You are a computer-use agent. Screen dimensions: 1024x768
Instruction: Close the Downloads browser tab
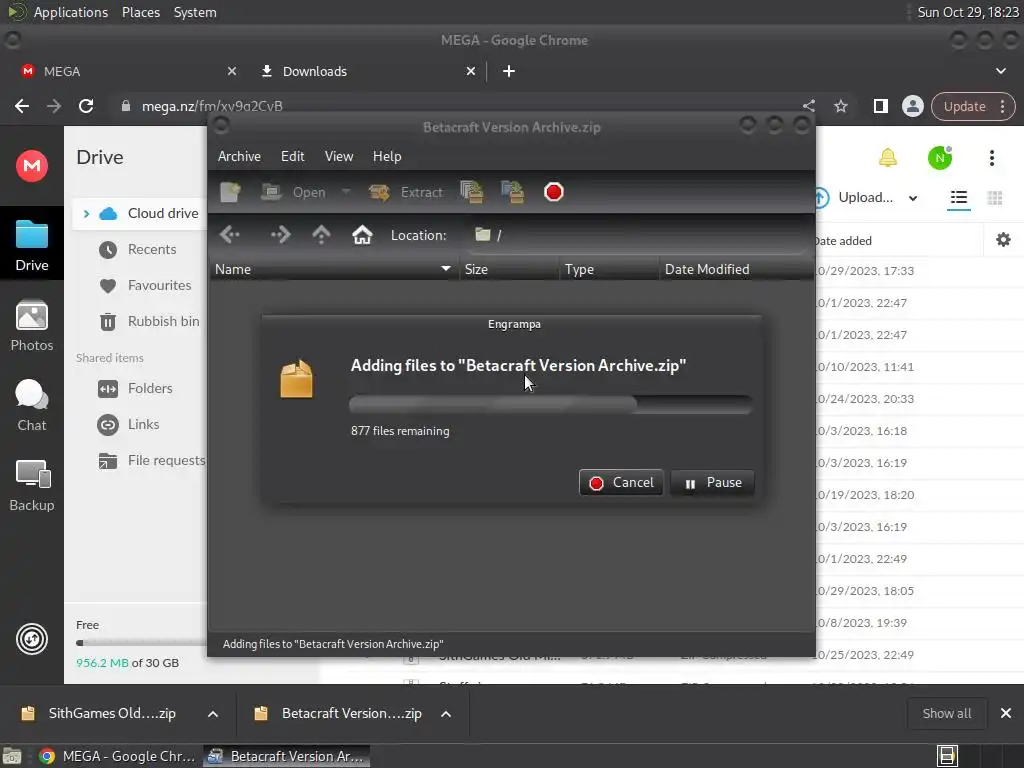(x=471, y=71)
